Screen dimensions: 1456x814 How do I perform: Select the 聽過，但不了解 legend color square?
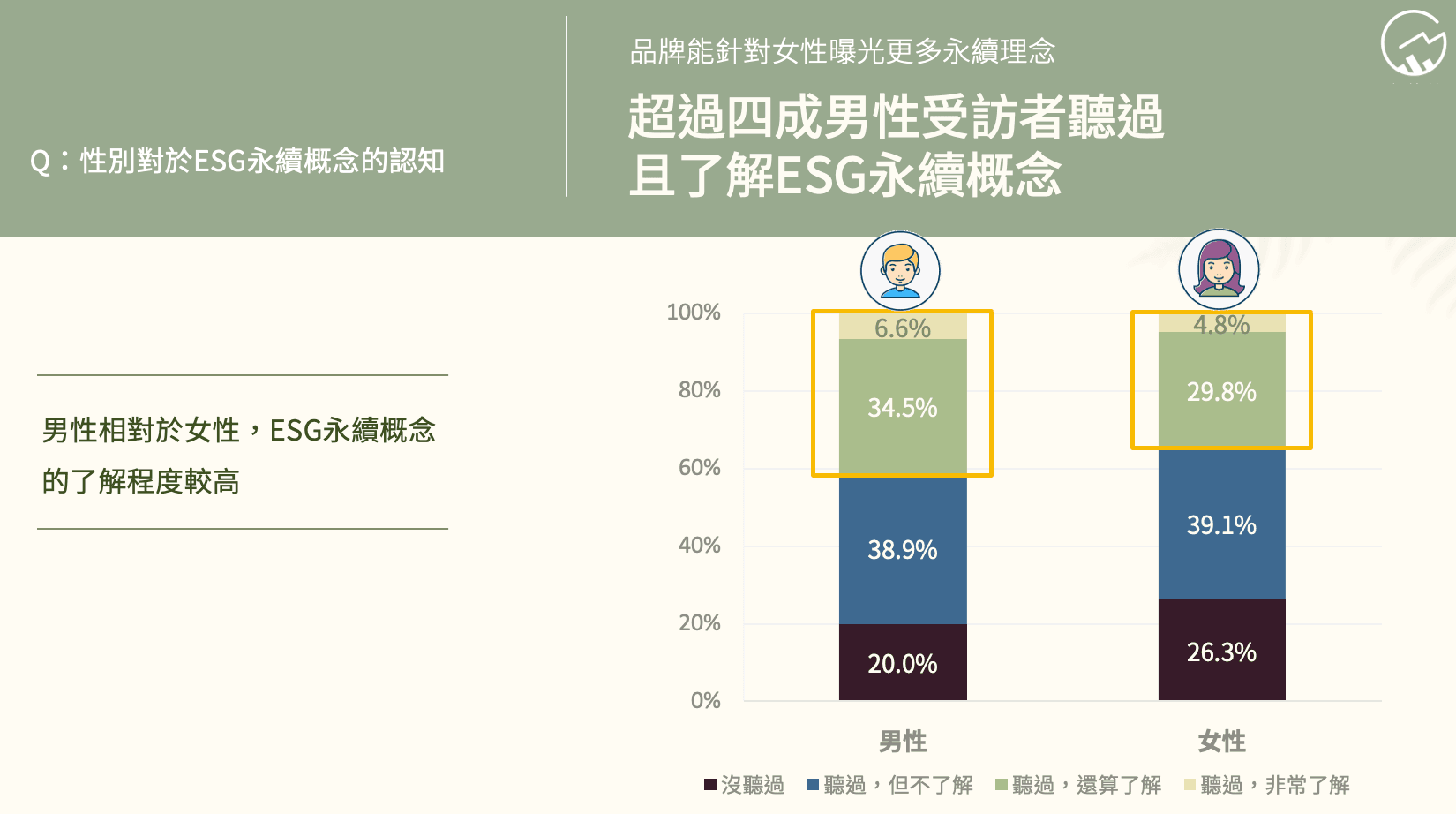(814, 785)
